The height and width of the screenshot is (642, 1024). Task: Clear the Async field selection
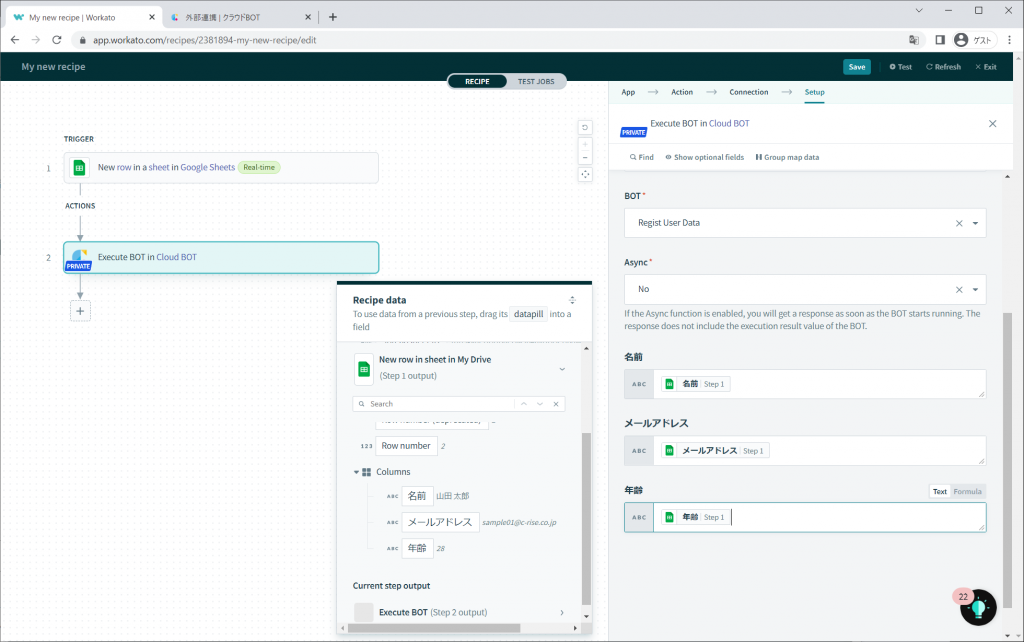pos(959,289)
